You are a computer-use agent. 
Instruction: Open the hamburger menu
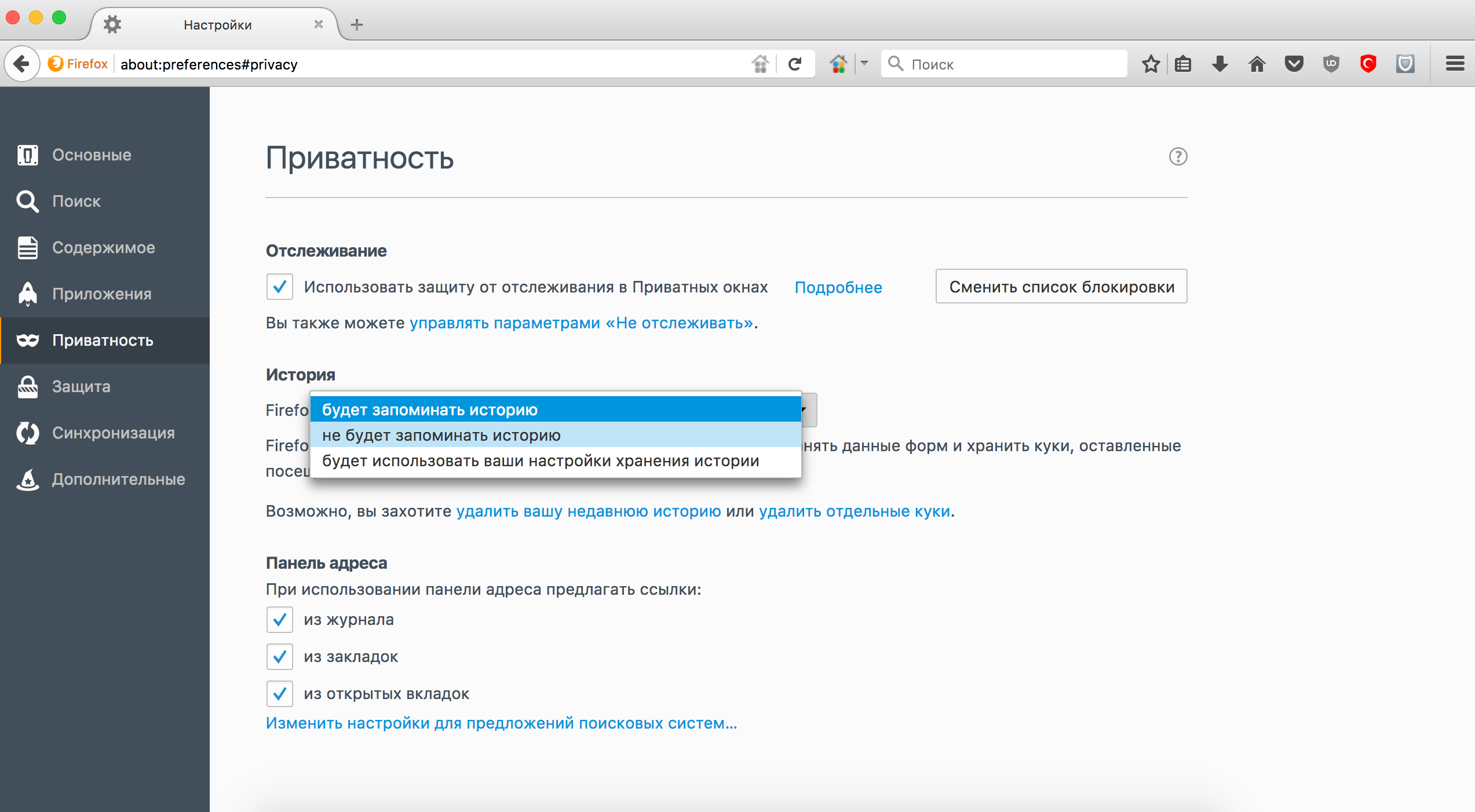[1455, 64]
